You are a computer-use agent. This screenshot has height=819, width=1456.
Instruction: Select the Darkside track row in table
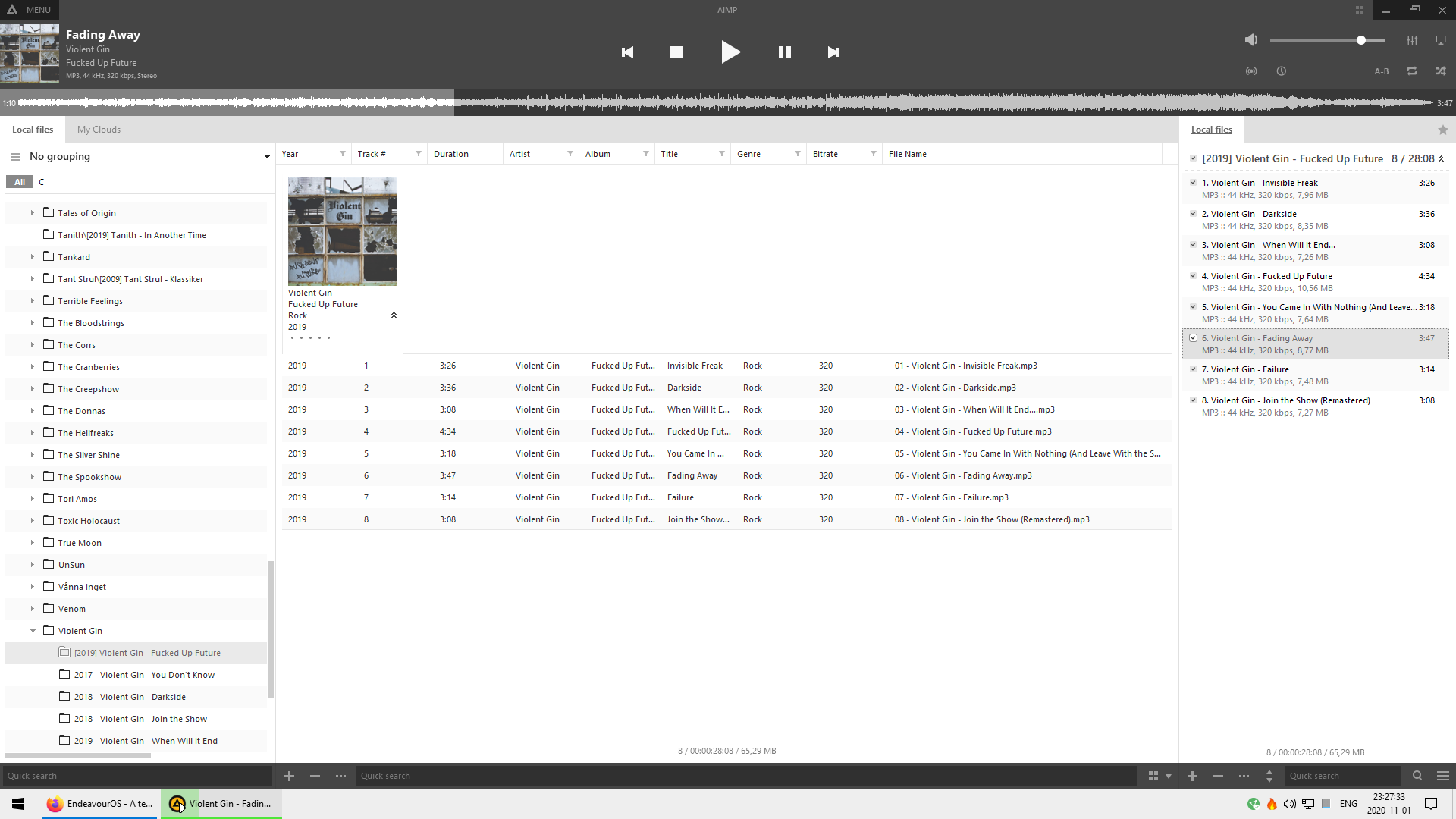point(726,388)
